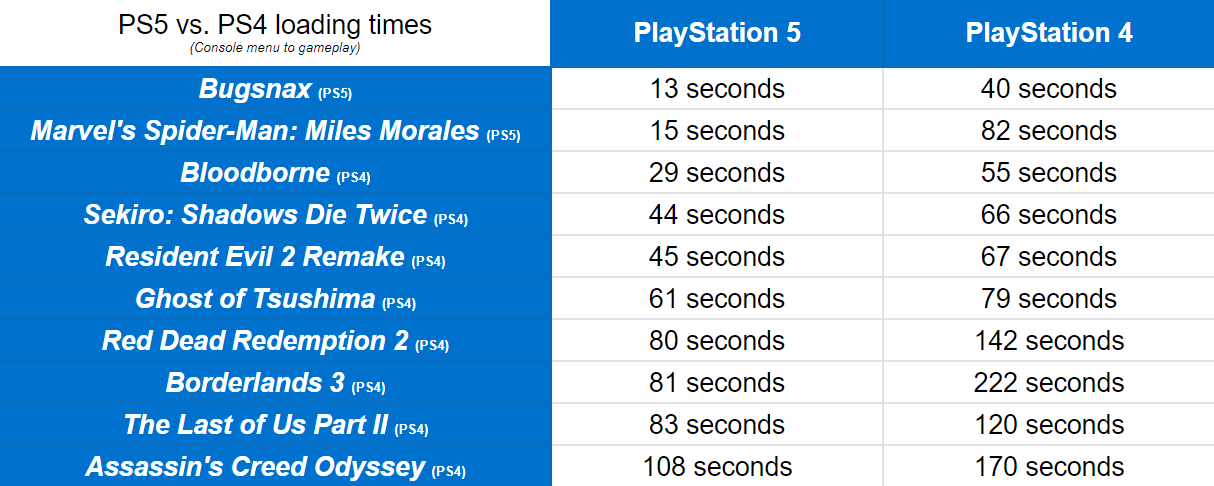Click the Console menu to gameplay subtitle
Image resolution: width=1214 pixels, height=486 pixels.
click(x=275, y=48)
